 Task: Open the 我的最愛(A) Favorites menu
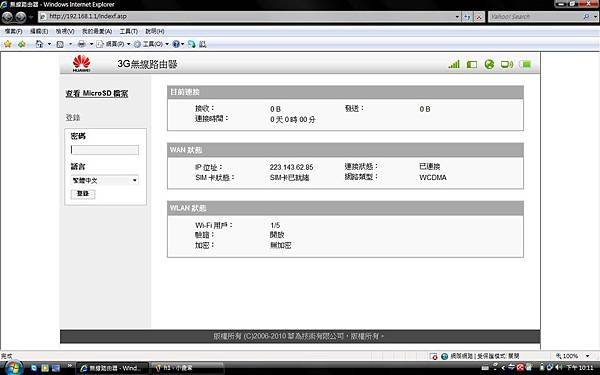click(97, 31)
